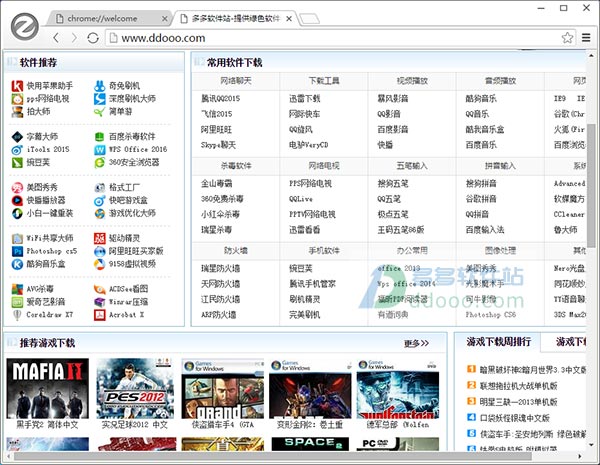
Task: Click the 拍大师 icon
Action: tap(17, 112)
